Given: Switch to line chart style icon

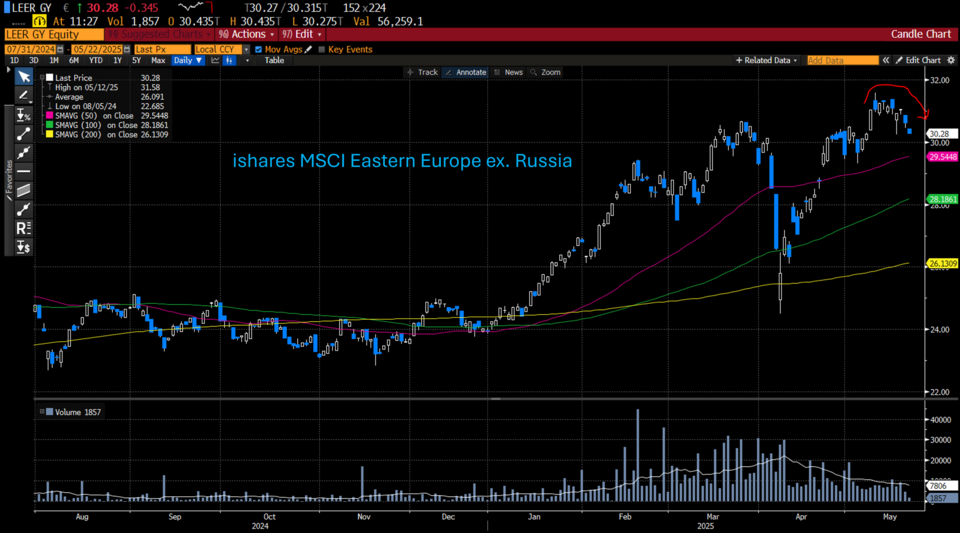Looking at the screenshot, I should click(215, 61).
